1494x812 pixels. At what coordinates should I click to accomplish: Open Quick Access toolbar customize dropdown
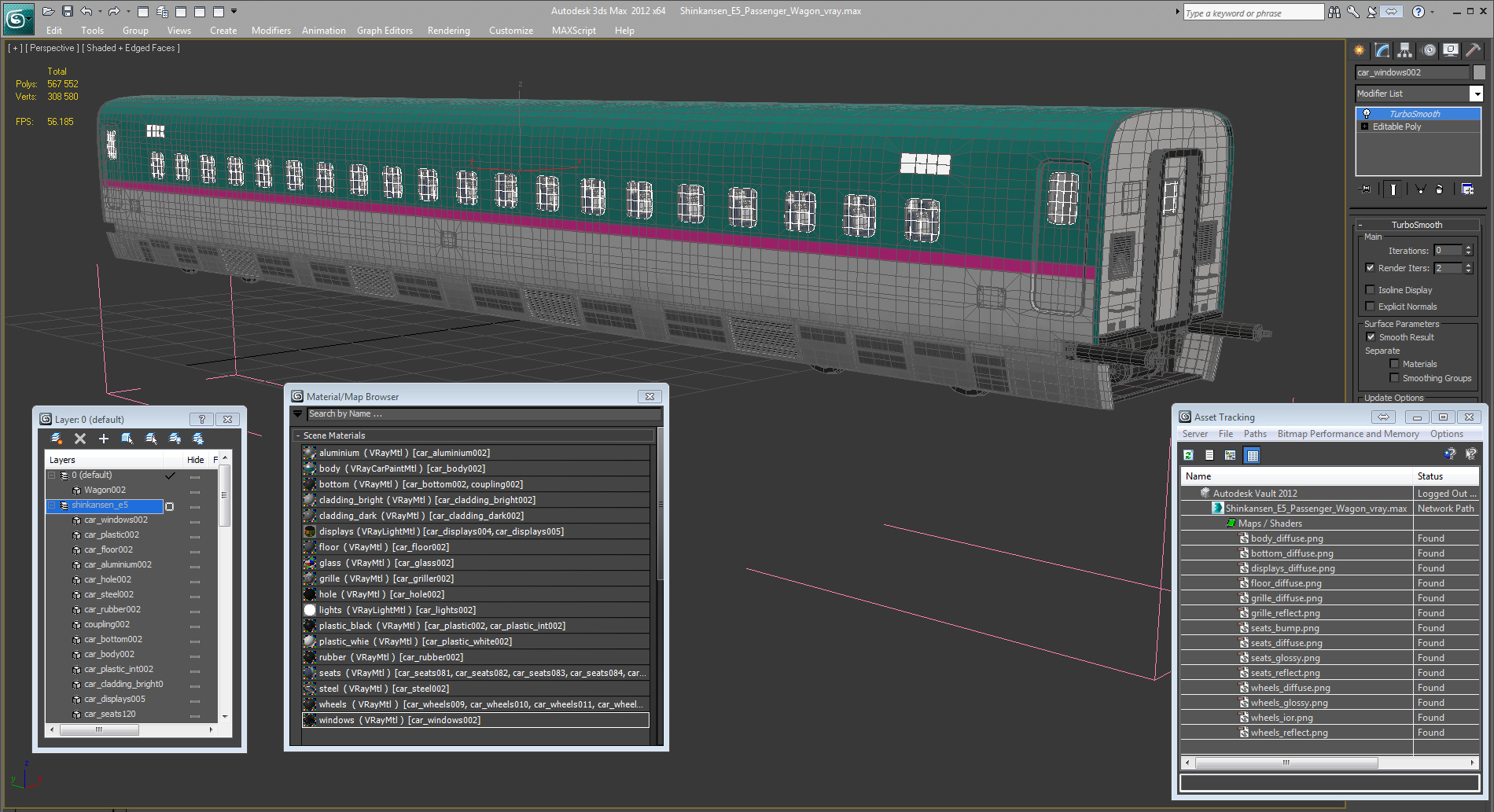pos(234,11)
